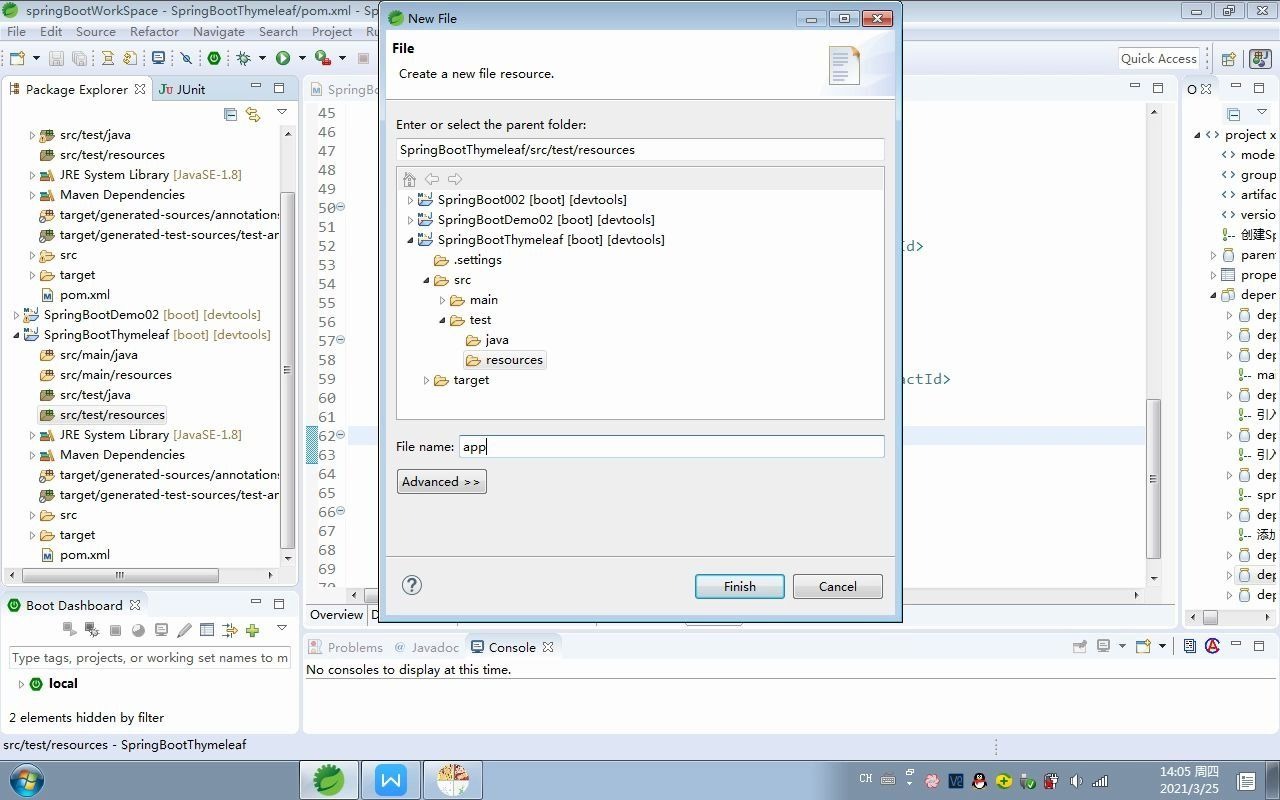Toggle Link with Editor in Package Explorer
This screenshot has width=1280, height=800.
(253, 114)
